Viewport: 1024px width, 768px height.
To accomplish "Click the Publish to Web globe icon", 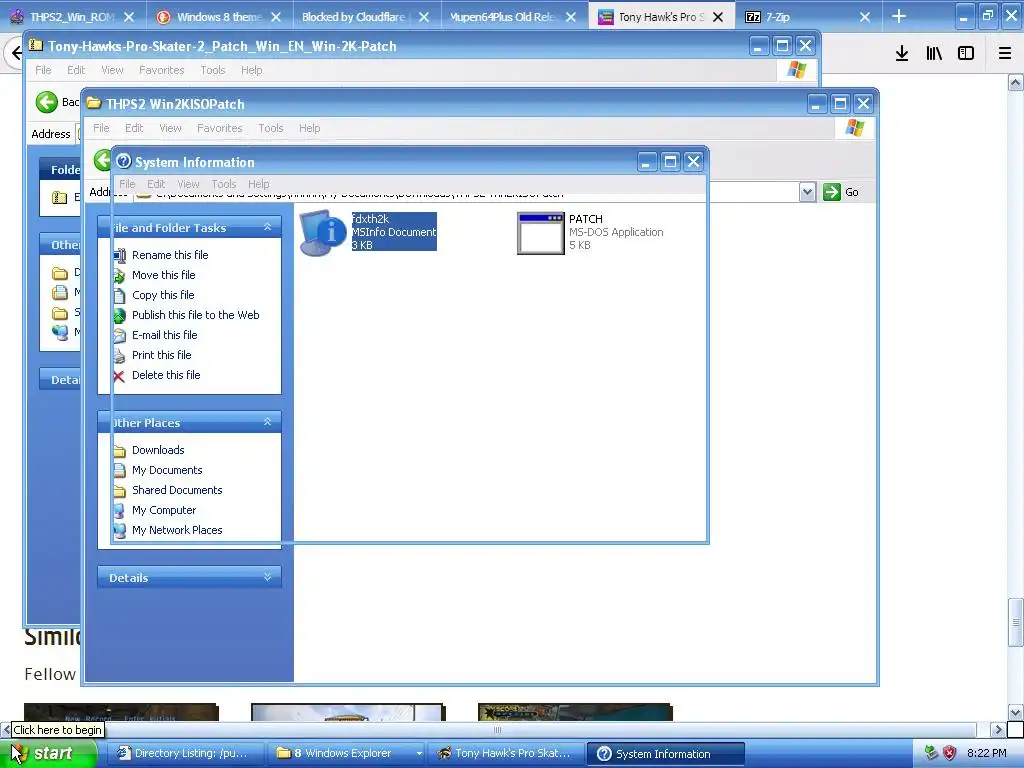I will pyautogui.click(x=119, y=316).
